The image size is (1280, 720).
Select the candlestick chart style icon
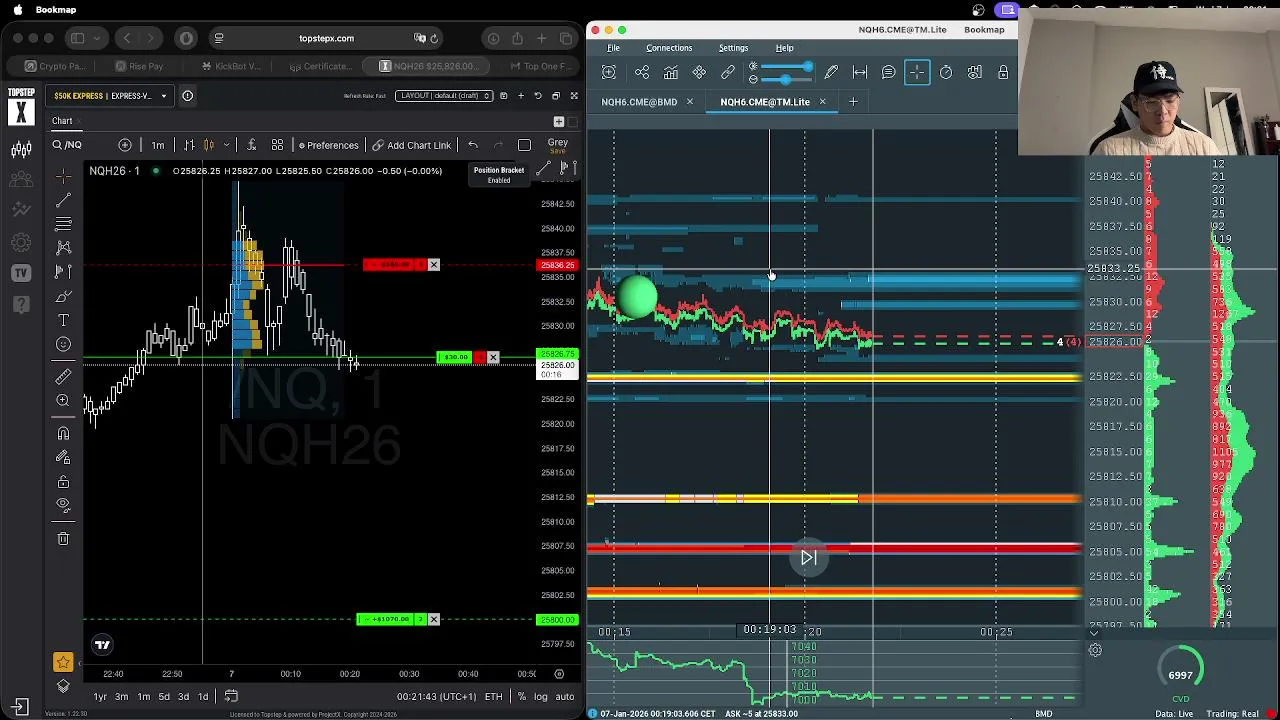click(209, 145)
